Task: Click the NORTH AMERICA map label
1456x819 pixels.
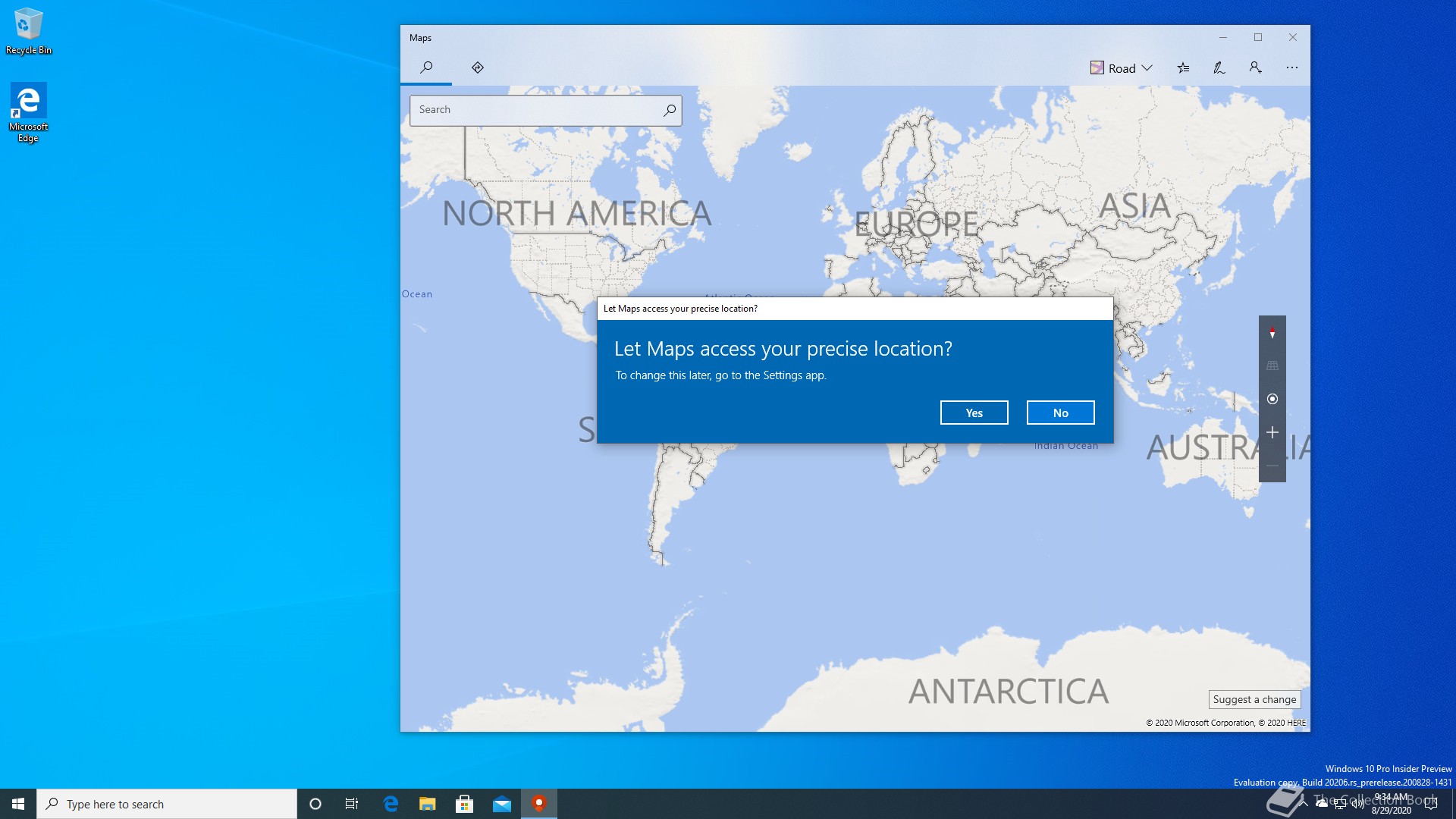Action: [577, 213]
